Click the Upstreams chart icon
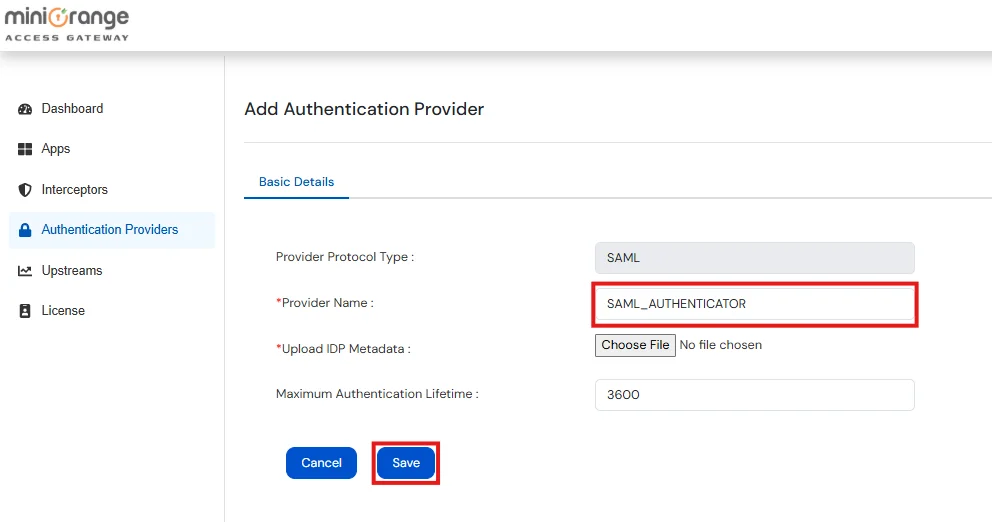This screenshot has height=522, width=992. 25,271
